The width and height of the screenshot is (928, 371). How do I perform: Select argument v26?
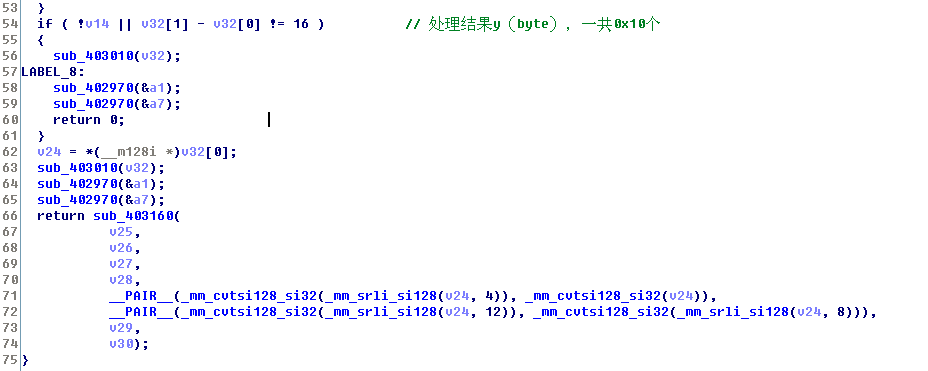coord(121,248)
